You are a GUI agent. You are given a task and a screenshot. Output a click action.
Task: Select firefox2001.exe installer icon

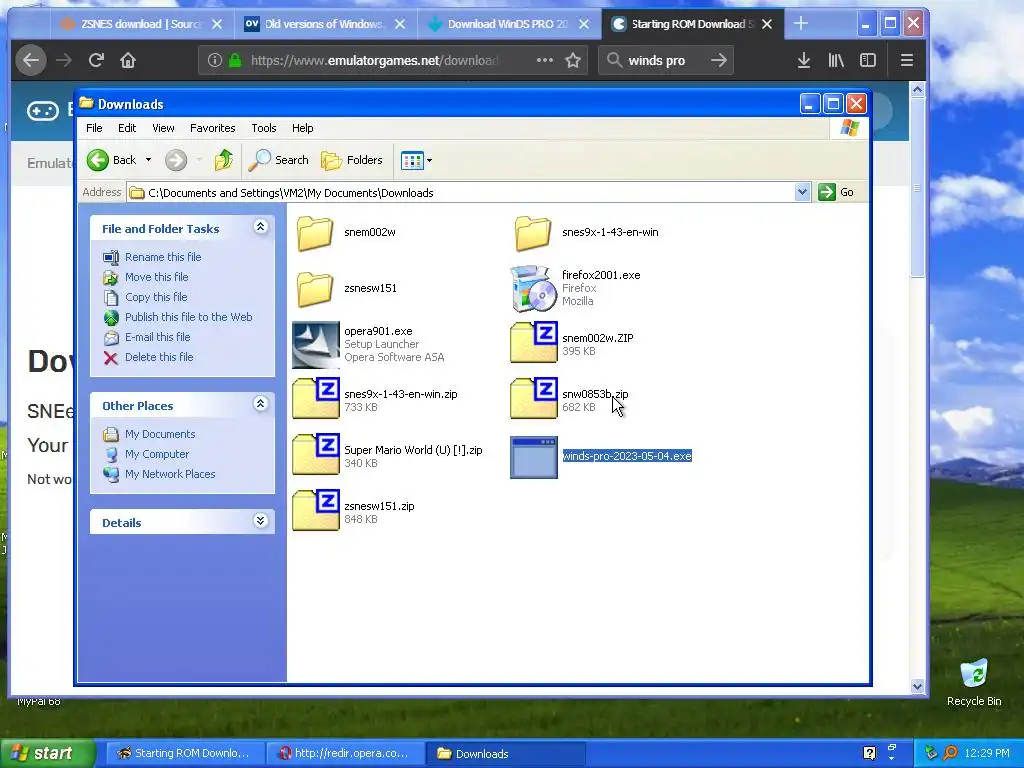coord(533,288)
